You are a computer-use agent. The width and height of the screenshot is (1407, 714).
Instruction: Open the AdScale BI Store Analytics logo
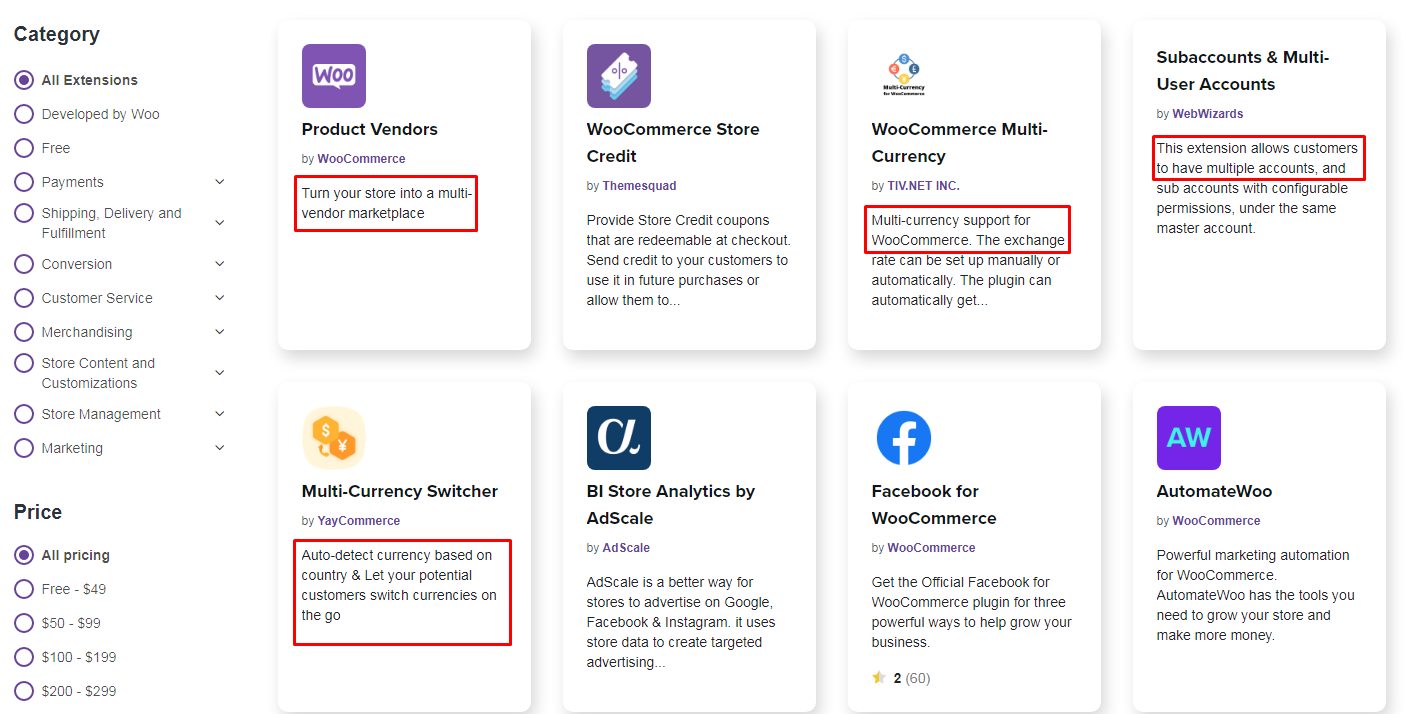pyautogui.click(x=619, y=438)
